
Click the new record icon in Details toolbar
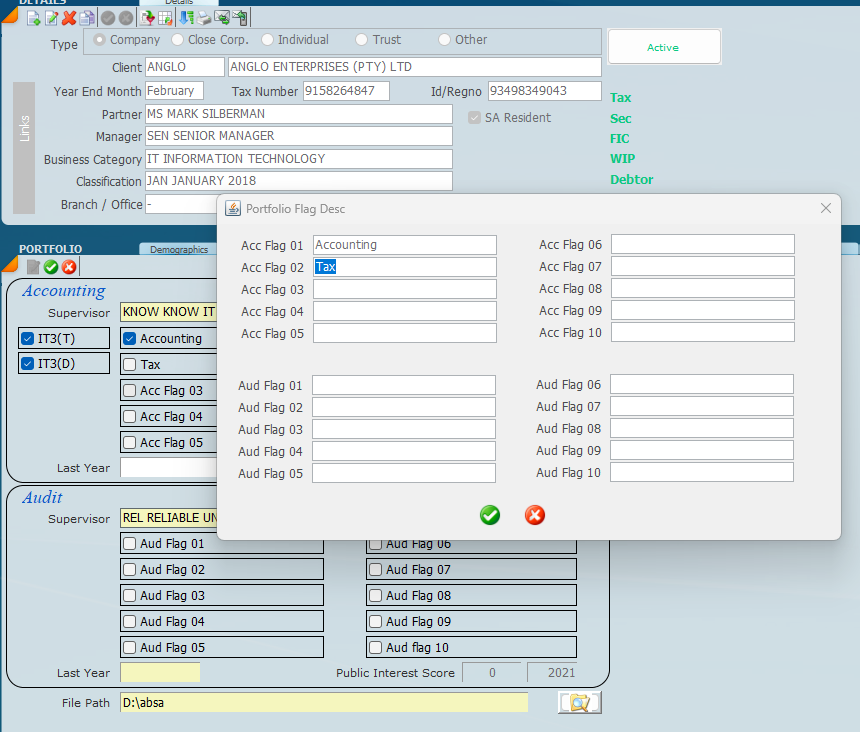pos(33,18)
